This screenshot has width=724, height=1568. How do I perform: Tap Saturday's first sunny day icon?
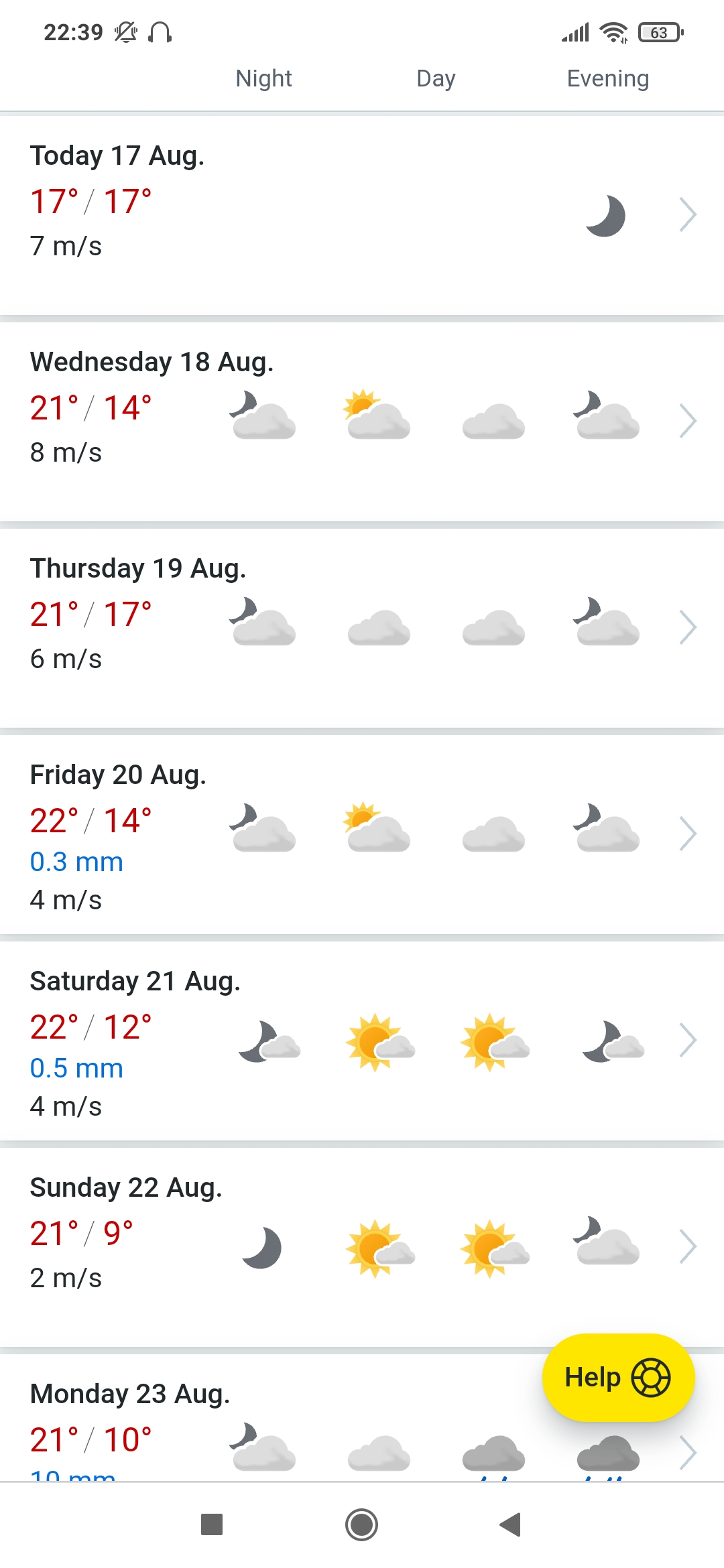tap(379, 1041)
